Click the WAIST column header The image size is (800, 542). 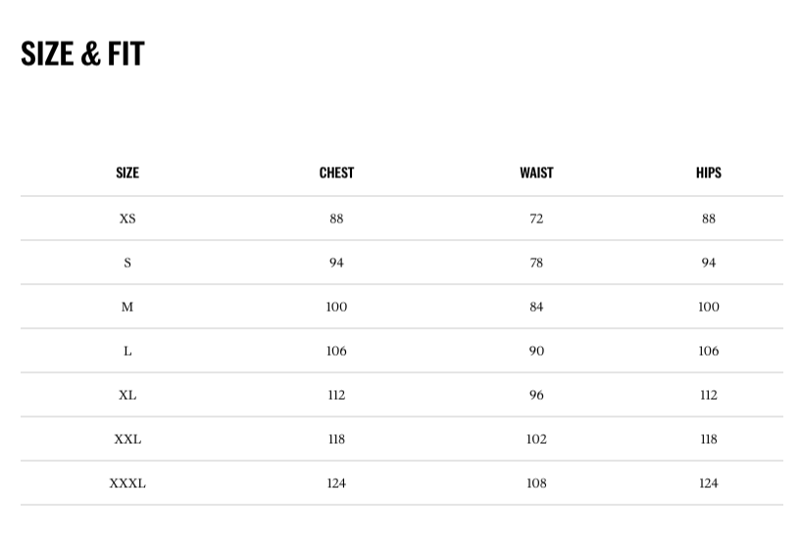click(x=536, y=172)
